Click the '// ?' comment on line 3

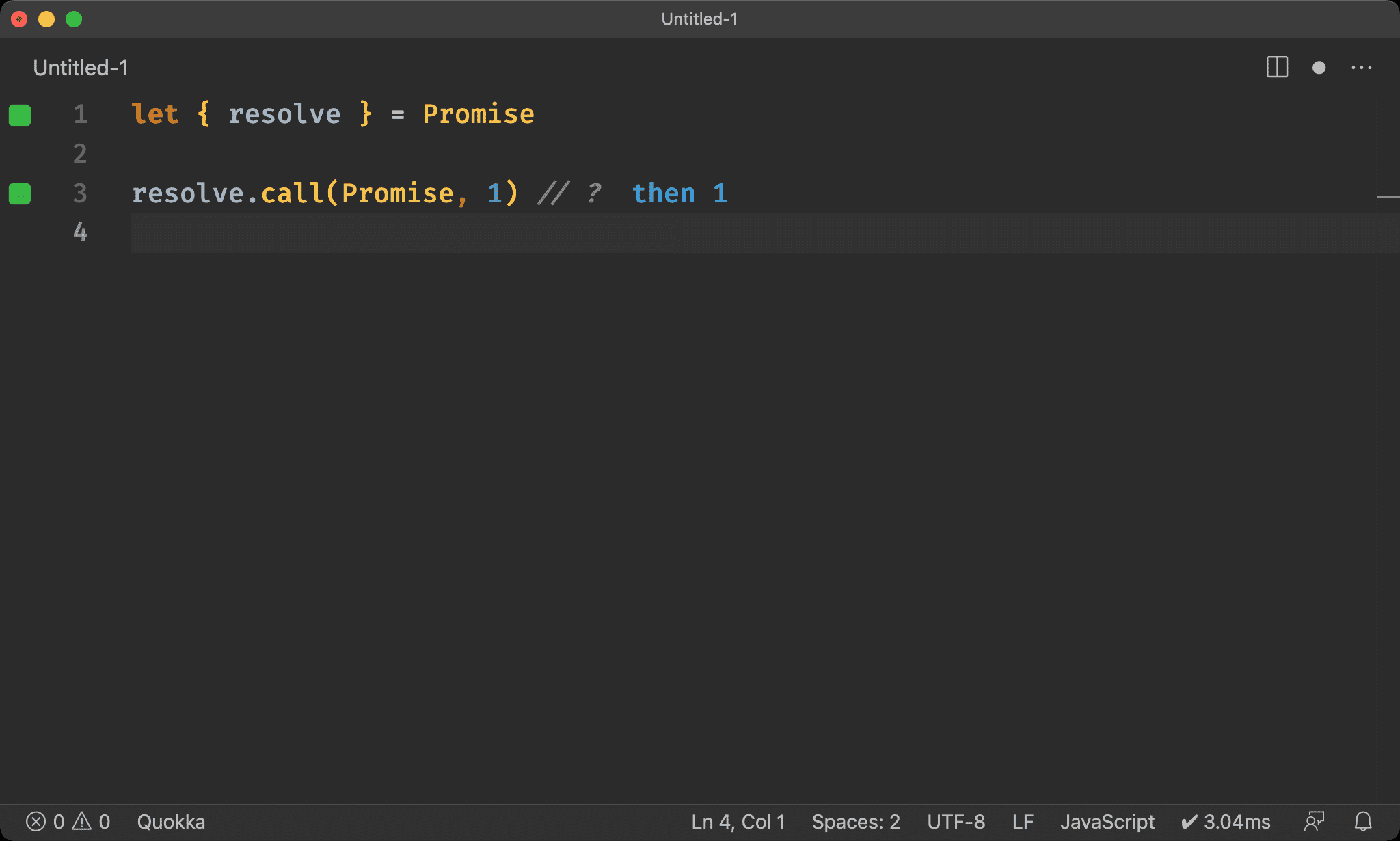[569, 193]
